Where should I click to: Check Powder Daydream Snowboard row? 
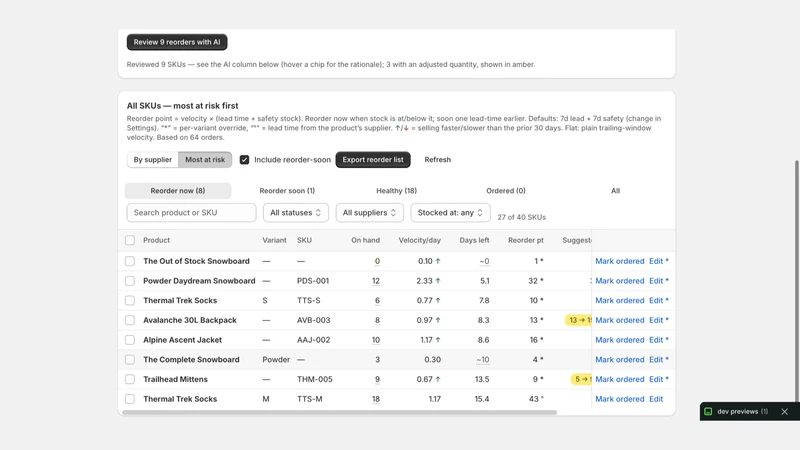[130, 281]
